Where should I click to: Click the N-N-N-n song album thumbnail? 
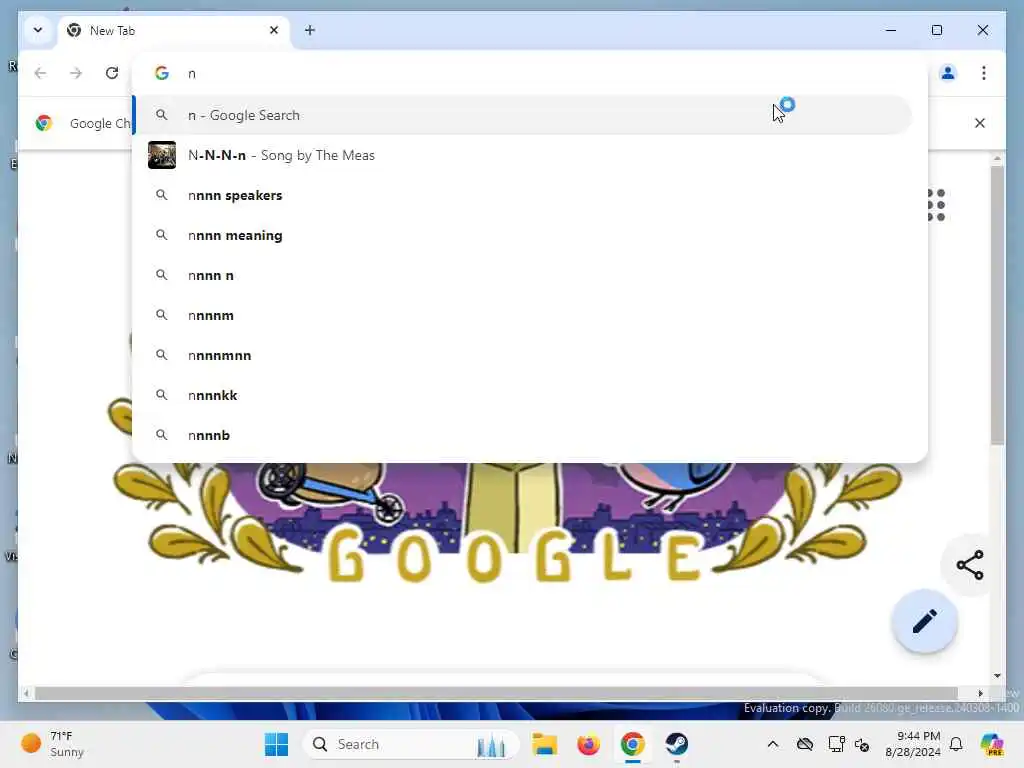tap(162, 155)
